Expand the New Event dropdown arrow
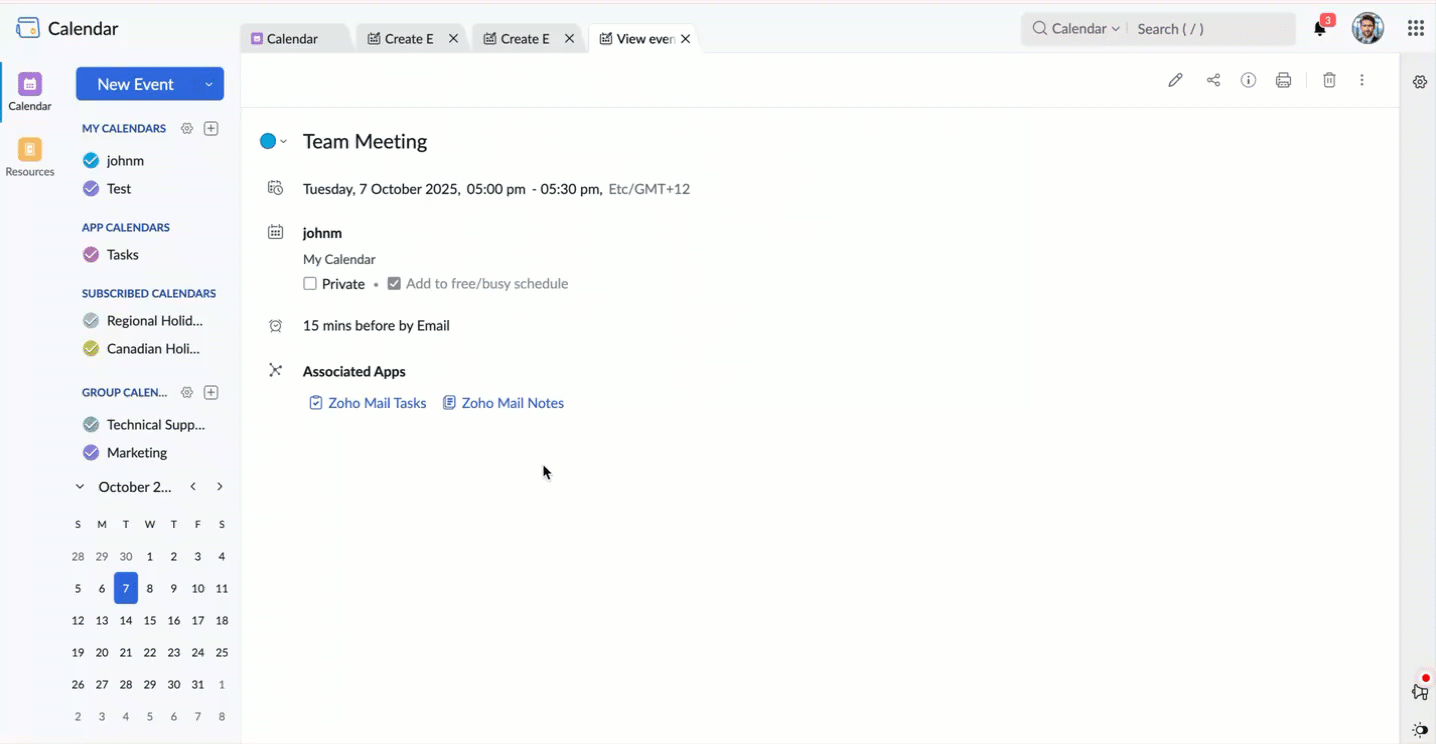The image size is (1436, 744). (208, 84)
